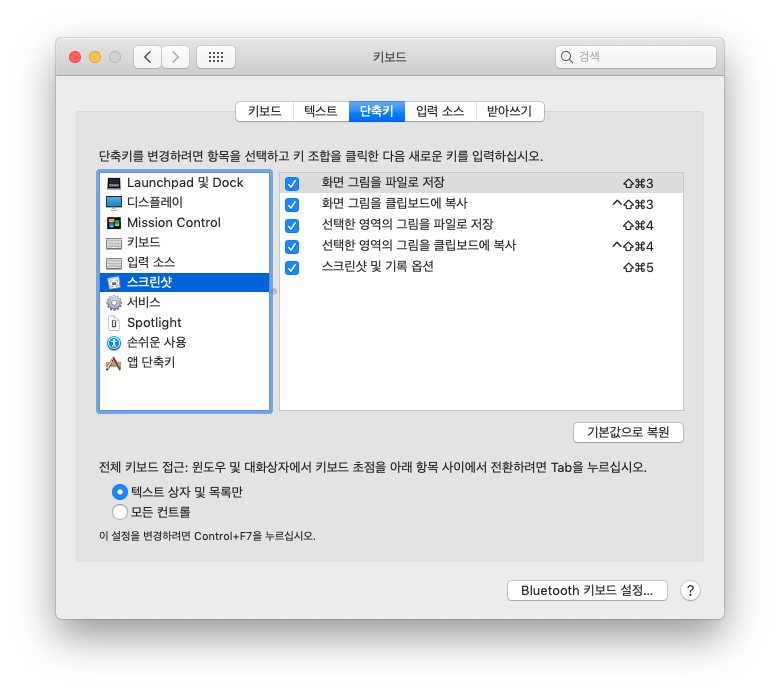
Task: Uncheck 화면 그림을 클립보드에 복사
Action: pos(292,204)
